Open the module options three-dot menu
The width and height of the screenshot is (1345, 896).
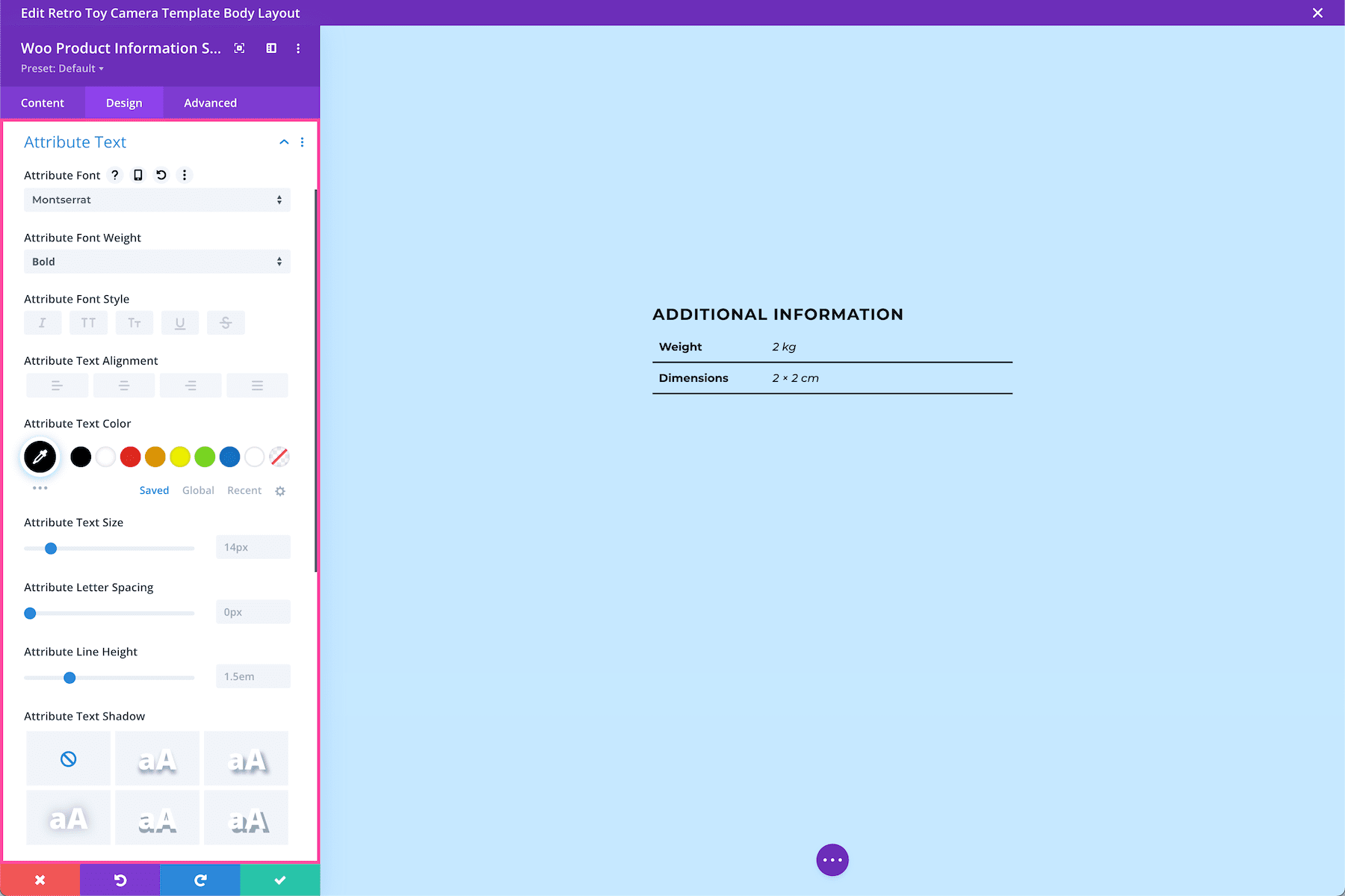point(298,48)
